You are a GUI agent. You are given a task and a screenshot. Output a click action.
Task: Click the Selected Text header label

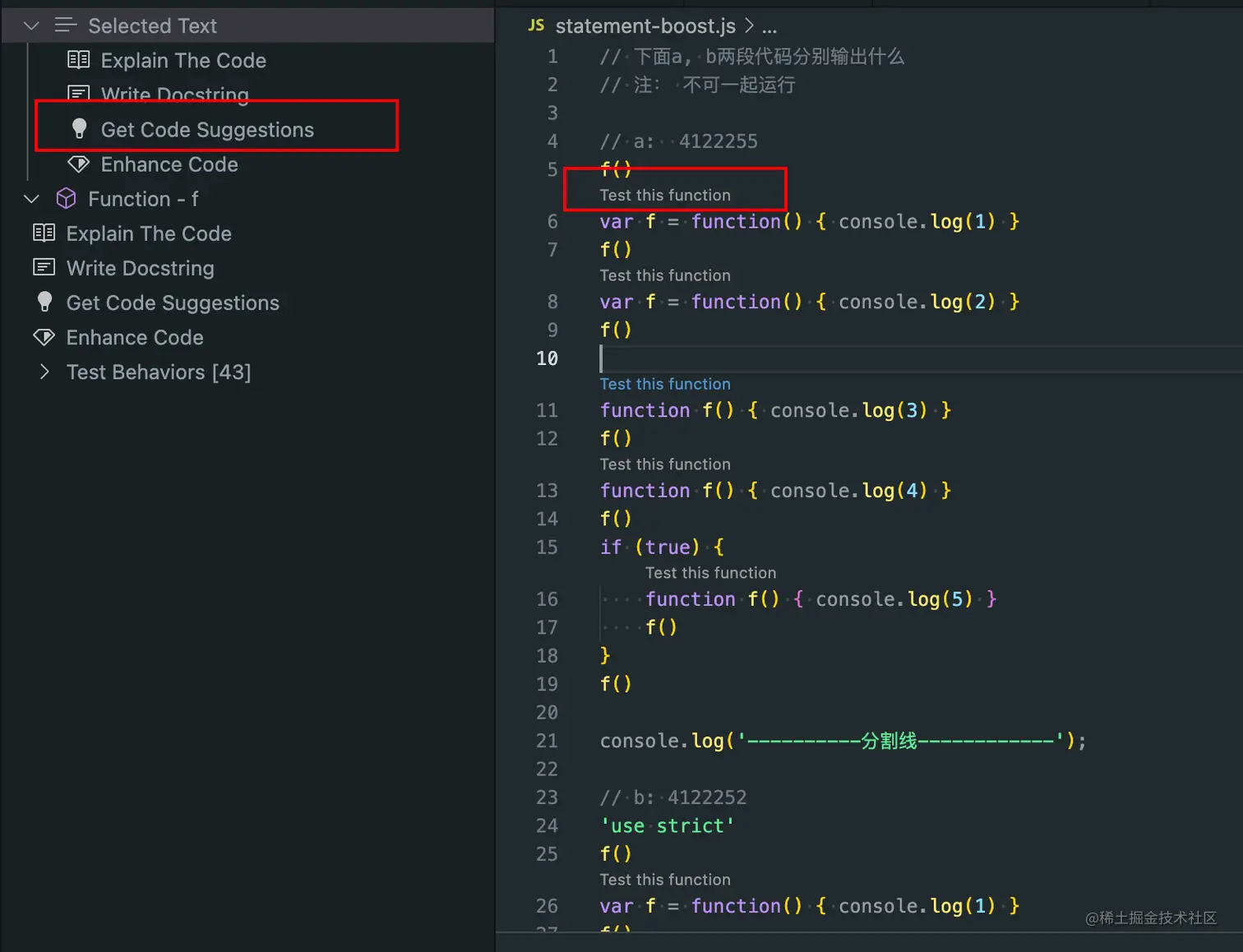(x=152, y=26)
